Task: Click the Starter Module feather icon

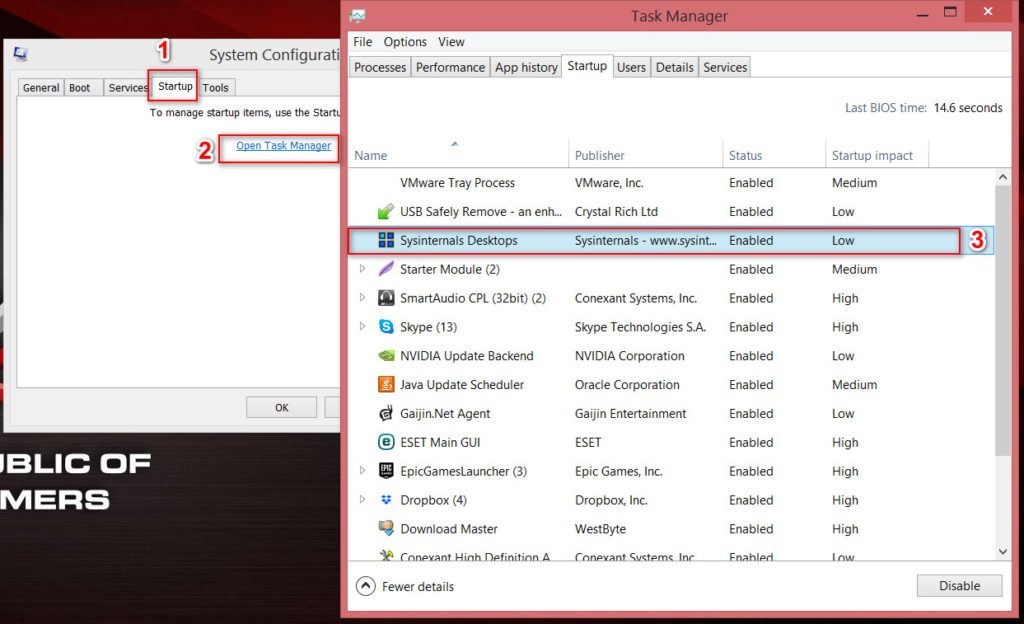Action: tap(386, 269)
